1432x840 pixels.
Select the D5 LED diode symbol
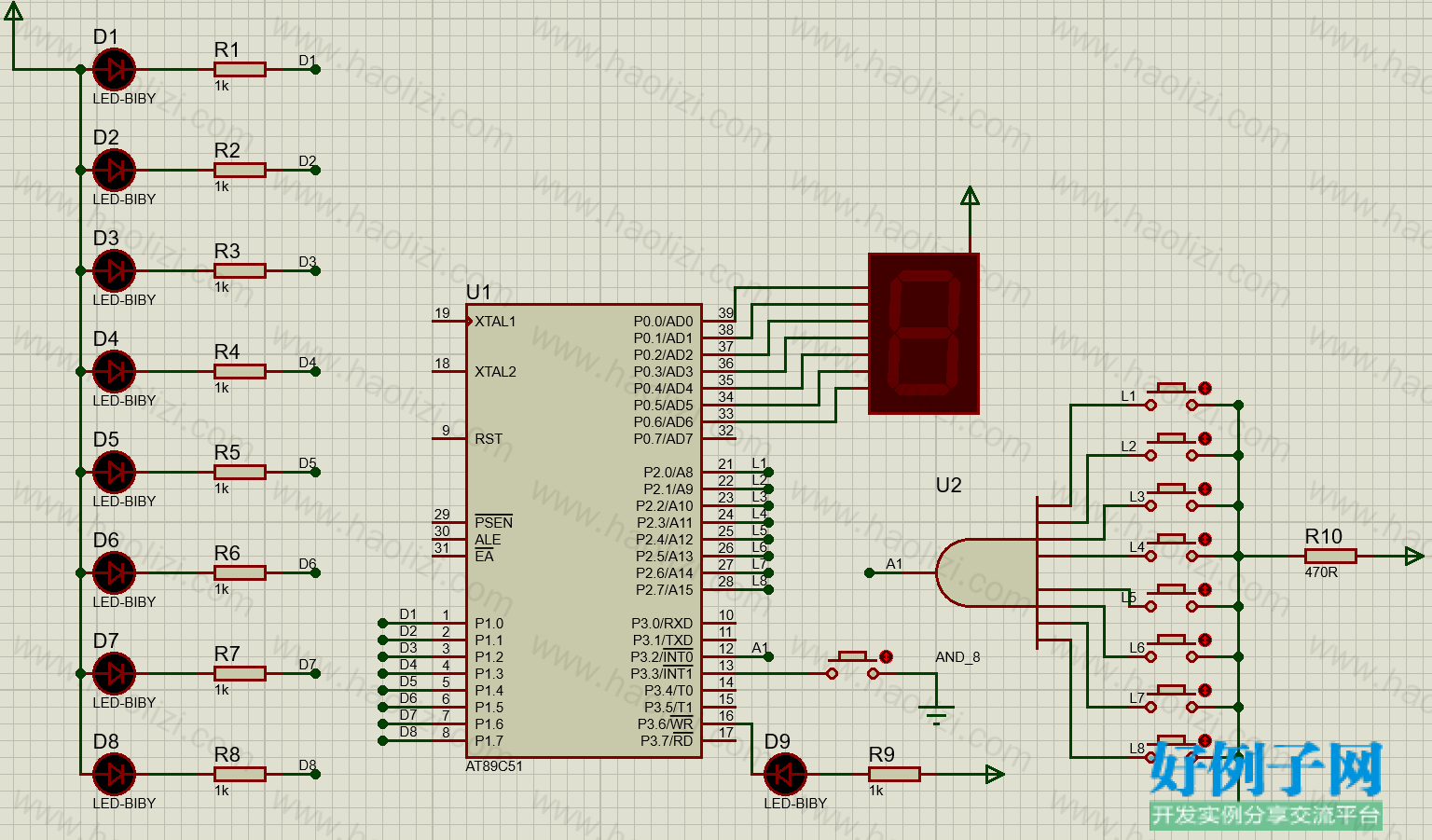[x=114, y=472]
